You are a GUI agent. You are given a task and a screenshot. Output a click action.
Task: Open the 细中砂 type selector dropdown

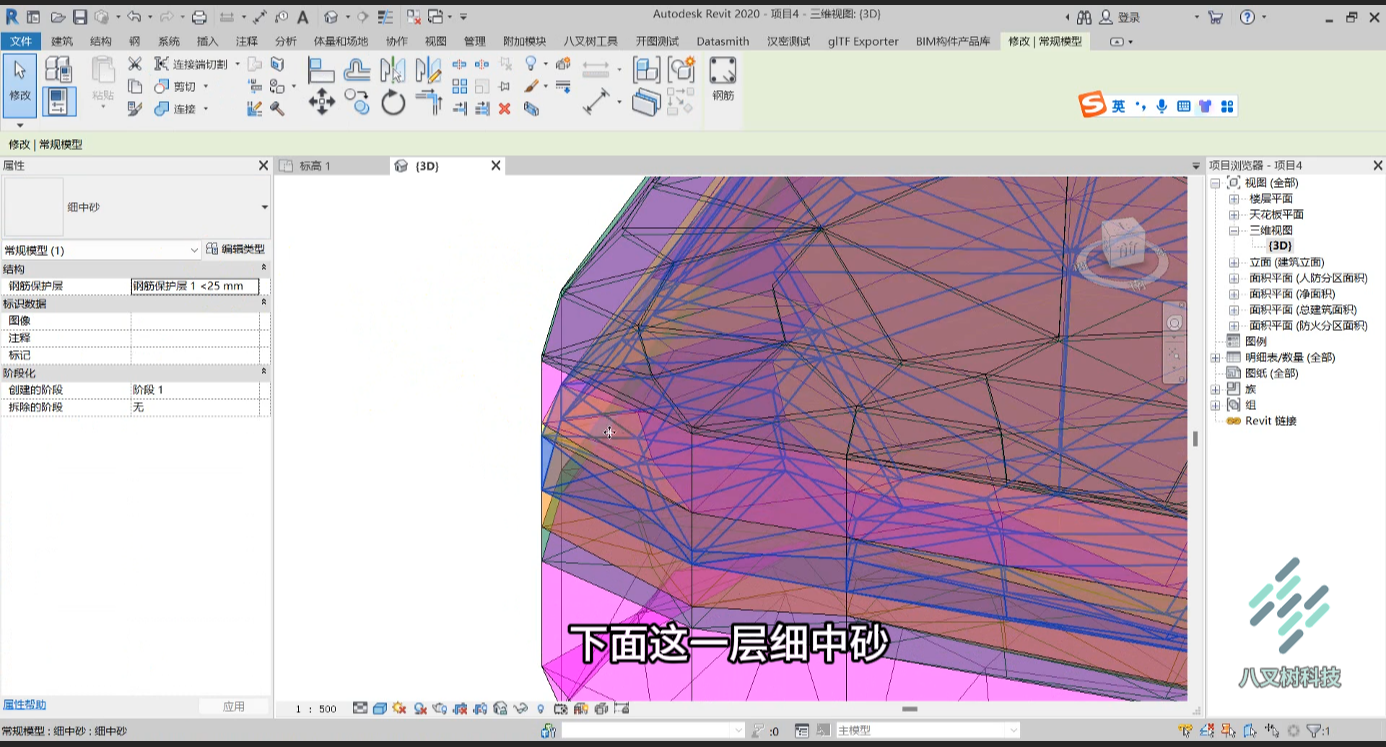(x=136, y=207)
